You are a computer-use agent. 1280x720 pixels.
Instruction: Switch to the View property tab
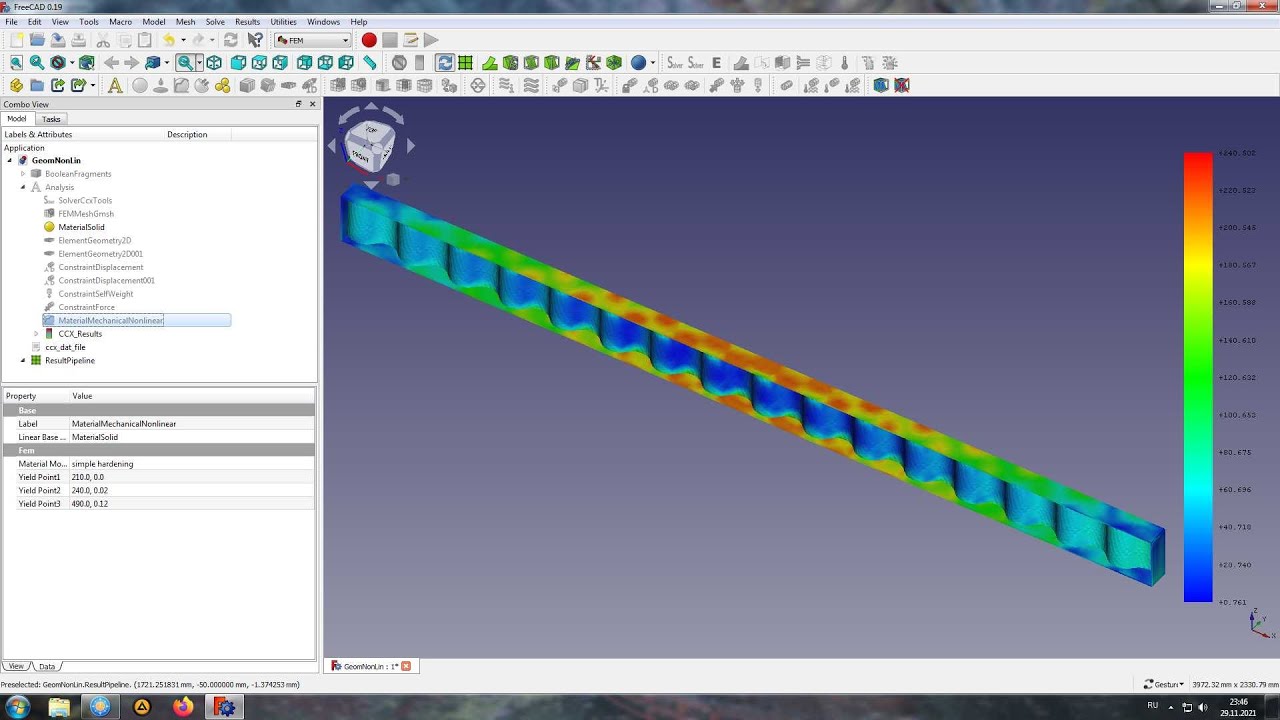point(16,666)
